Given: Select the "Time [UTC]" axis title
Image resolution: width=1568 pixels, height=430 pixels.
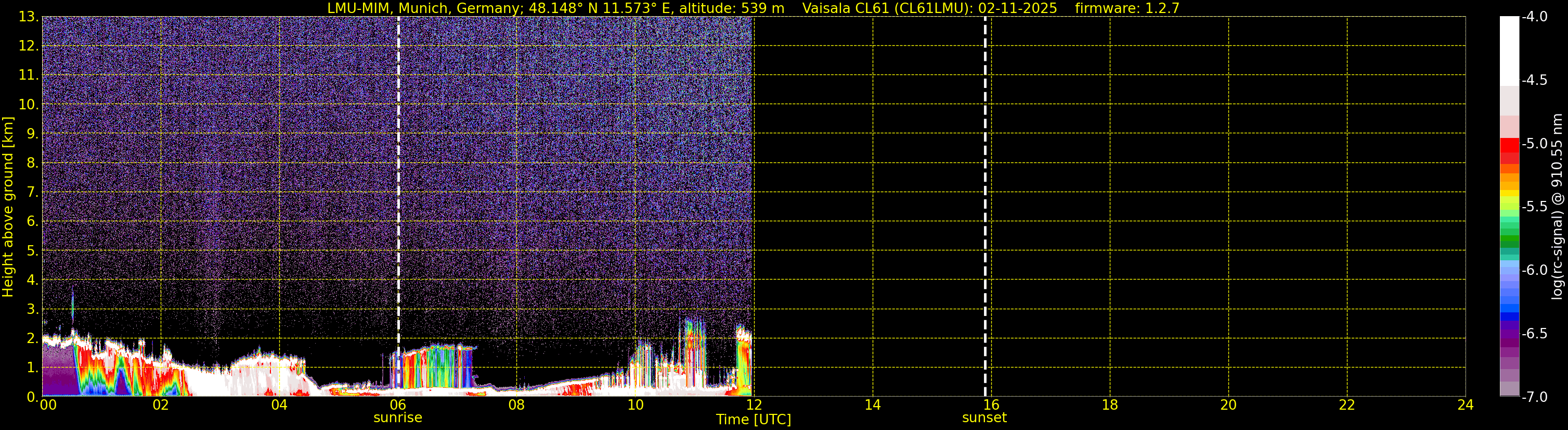Looking at the screenshot, I should coord(754,420).
